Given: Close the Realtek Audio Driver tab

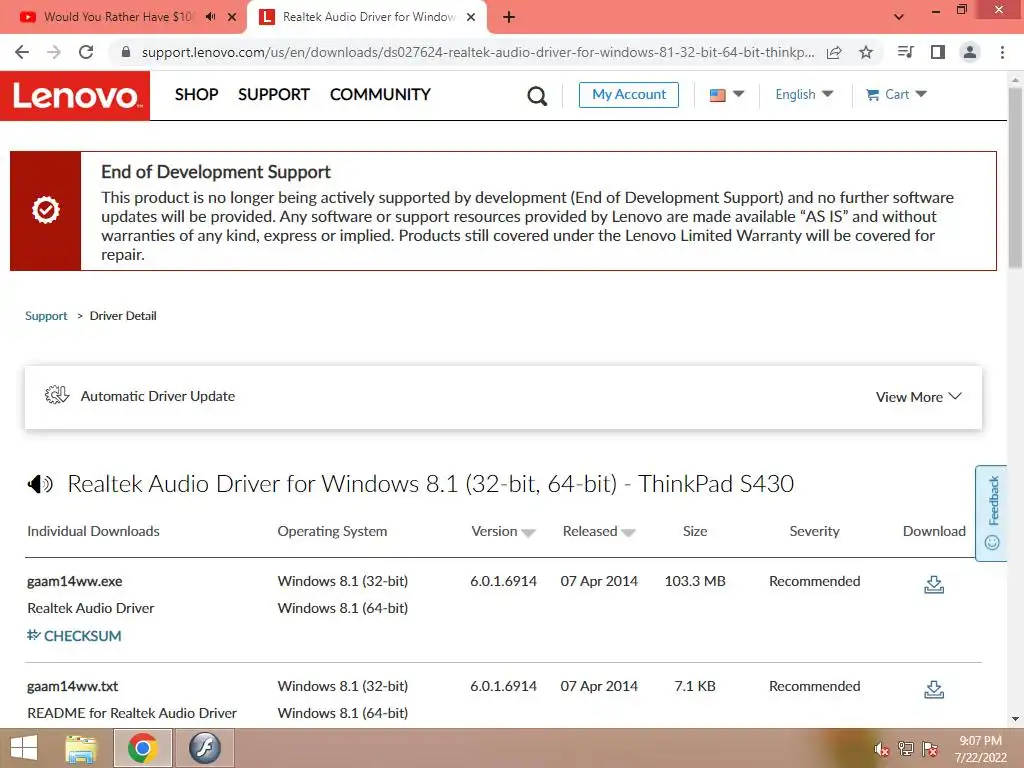Looking at the screenshot, I should pos(471,18).
